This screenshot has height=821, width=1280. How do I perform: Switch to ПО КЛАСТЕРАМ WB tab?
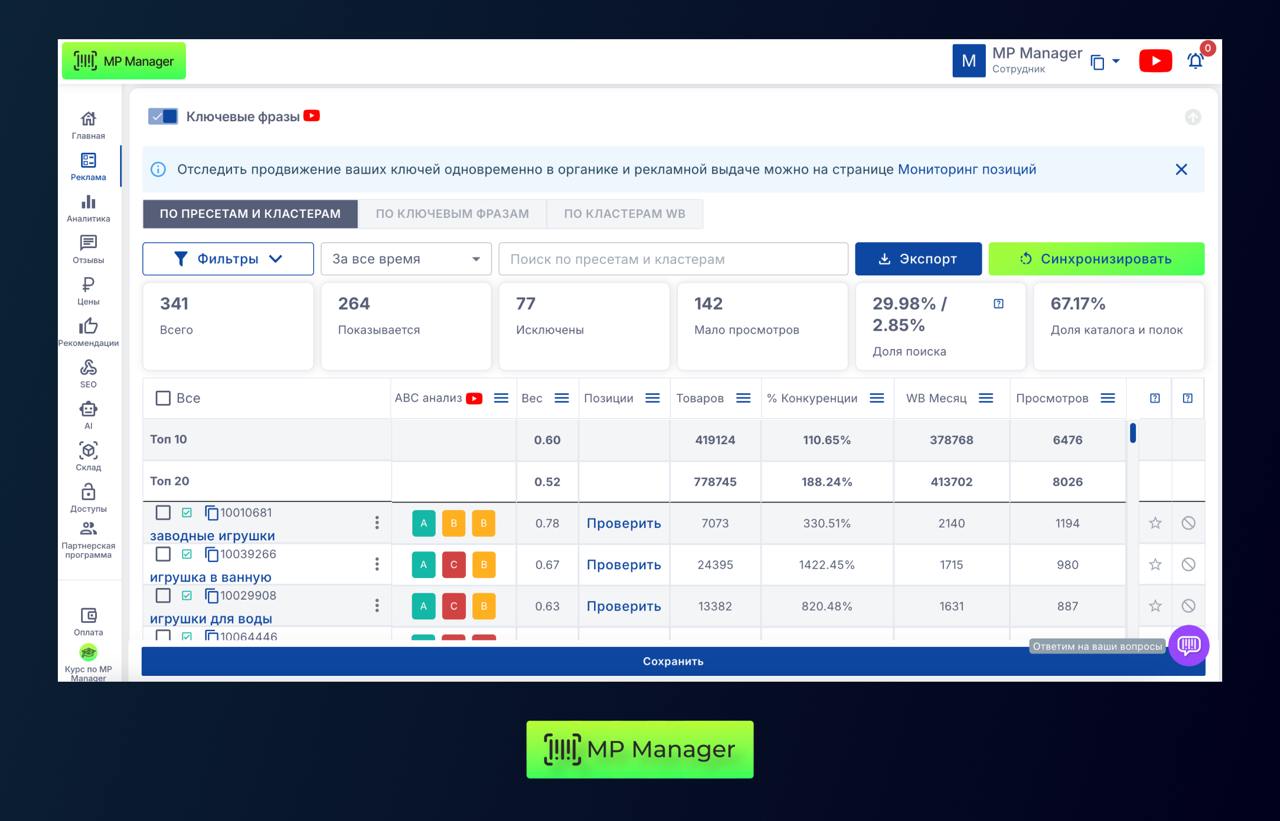(624, 214)
